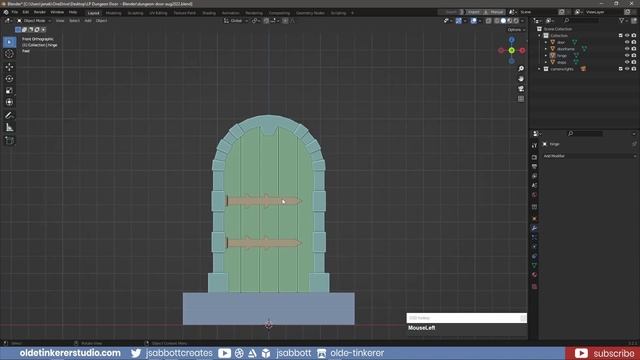
Task: Select the Measure tool
Action: coord(9,128)
